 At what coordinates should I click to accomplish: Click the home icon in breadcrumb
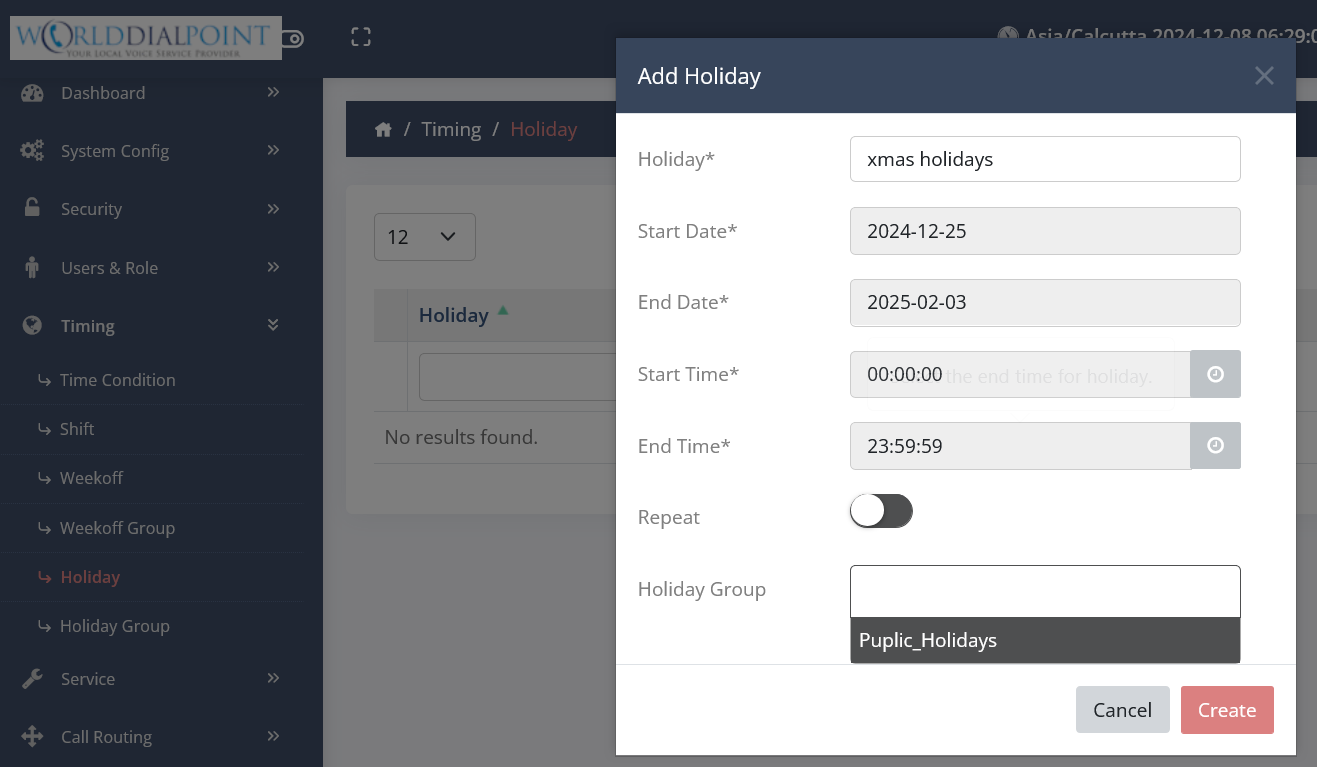tap(383, 130)
